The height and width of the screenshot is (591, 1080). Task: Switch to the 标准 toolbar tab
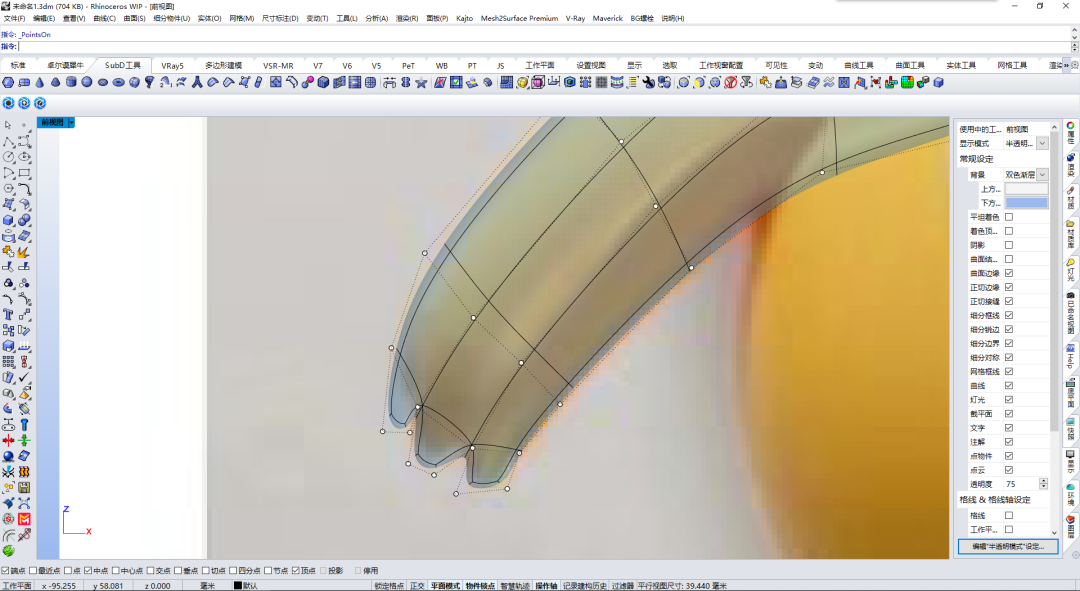[19, 65]
